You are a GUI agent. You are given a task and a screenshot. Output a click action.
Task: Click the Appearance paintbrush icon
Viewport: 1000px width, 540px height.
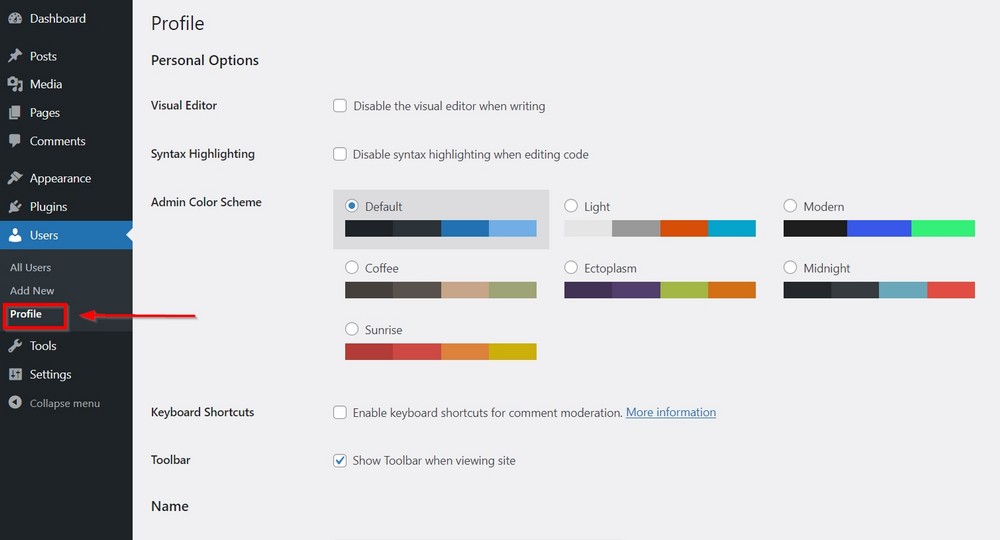click(x=15, y=178)
